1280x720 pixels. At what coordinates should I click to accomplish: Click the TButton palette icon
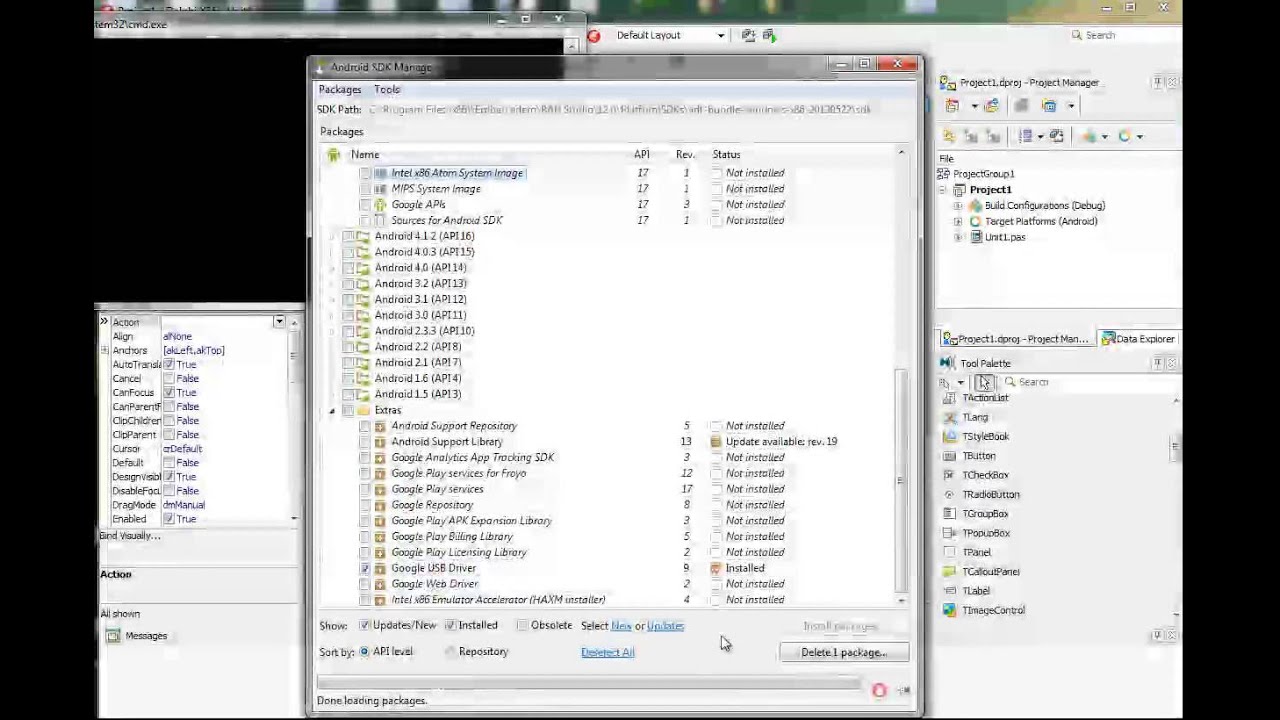[949, 456]
